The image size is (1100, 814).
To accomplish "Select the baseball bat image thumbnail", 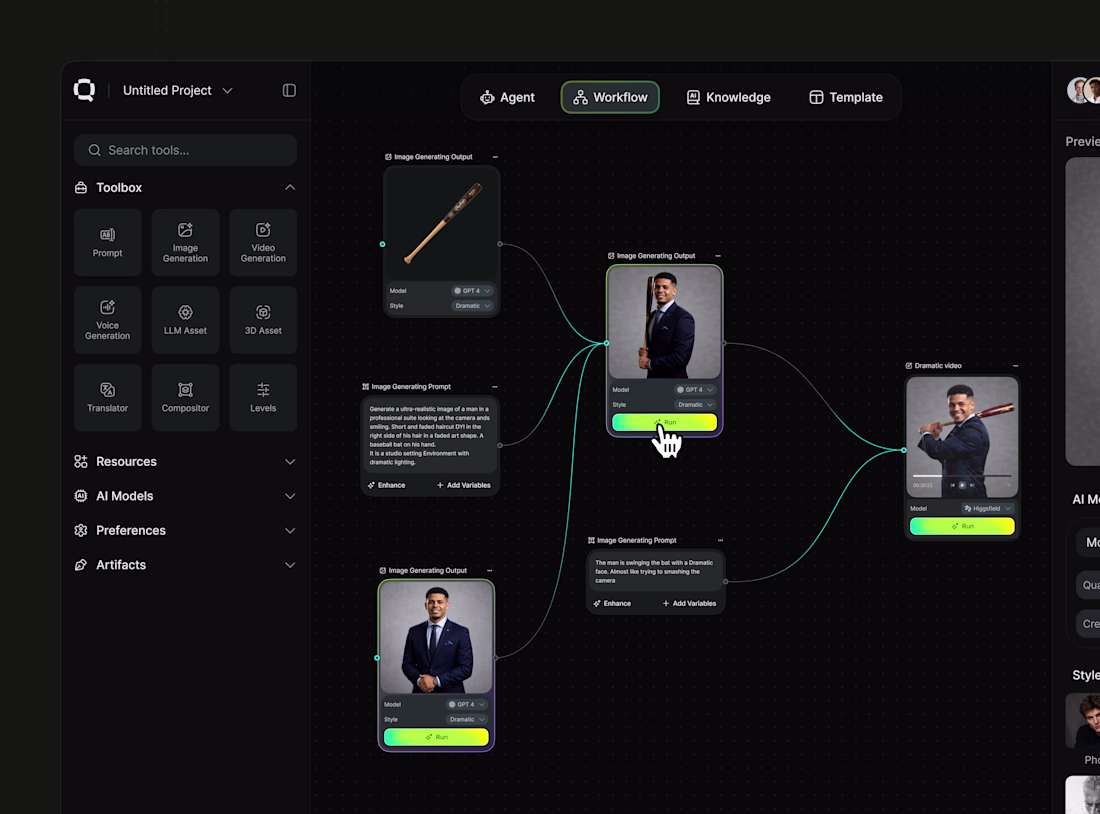I will [x=442, y=223].
